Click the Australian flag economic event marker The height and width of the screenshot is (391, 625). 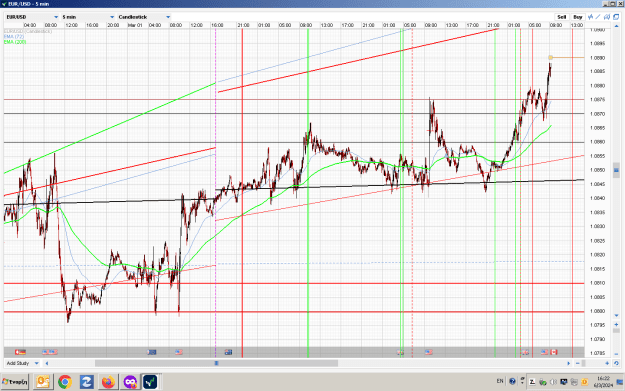pos(228,352)
